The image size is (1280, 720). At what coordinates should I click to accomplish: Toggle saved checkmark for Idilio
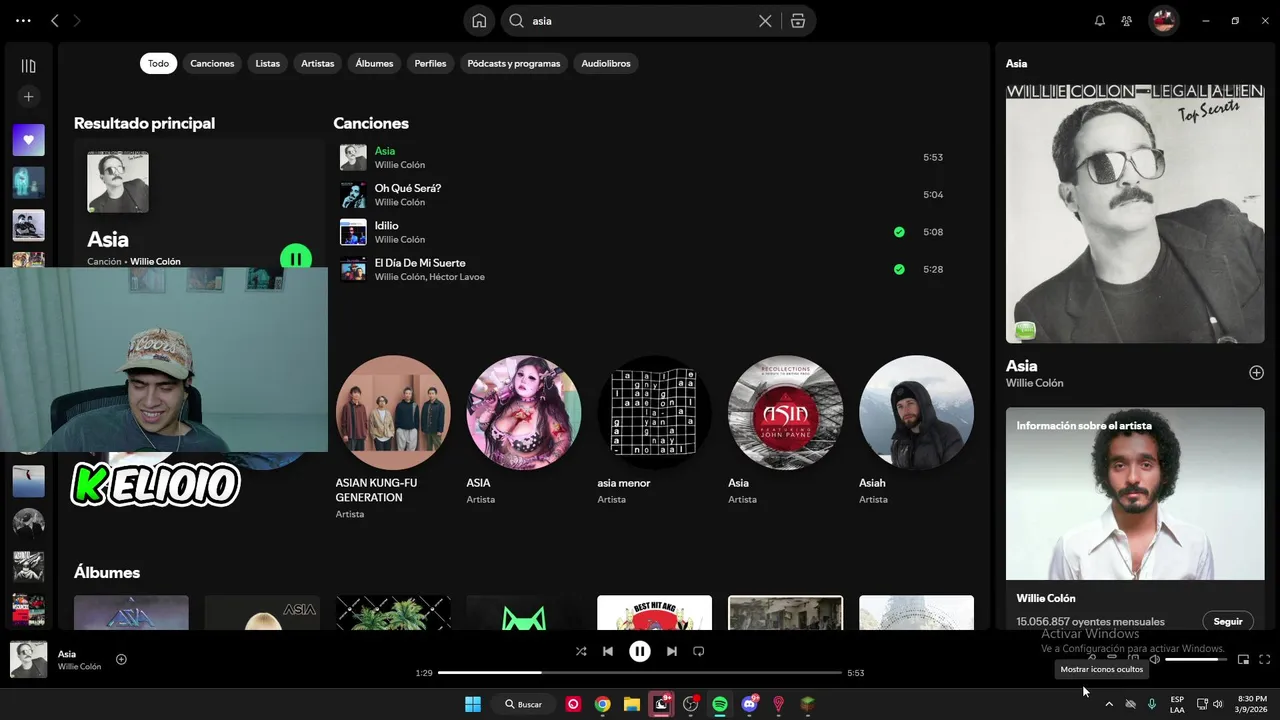899,232
